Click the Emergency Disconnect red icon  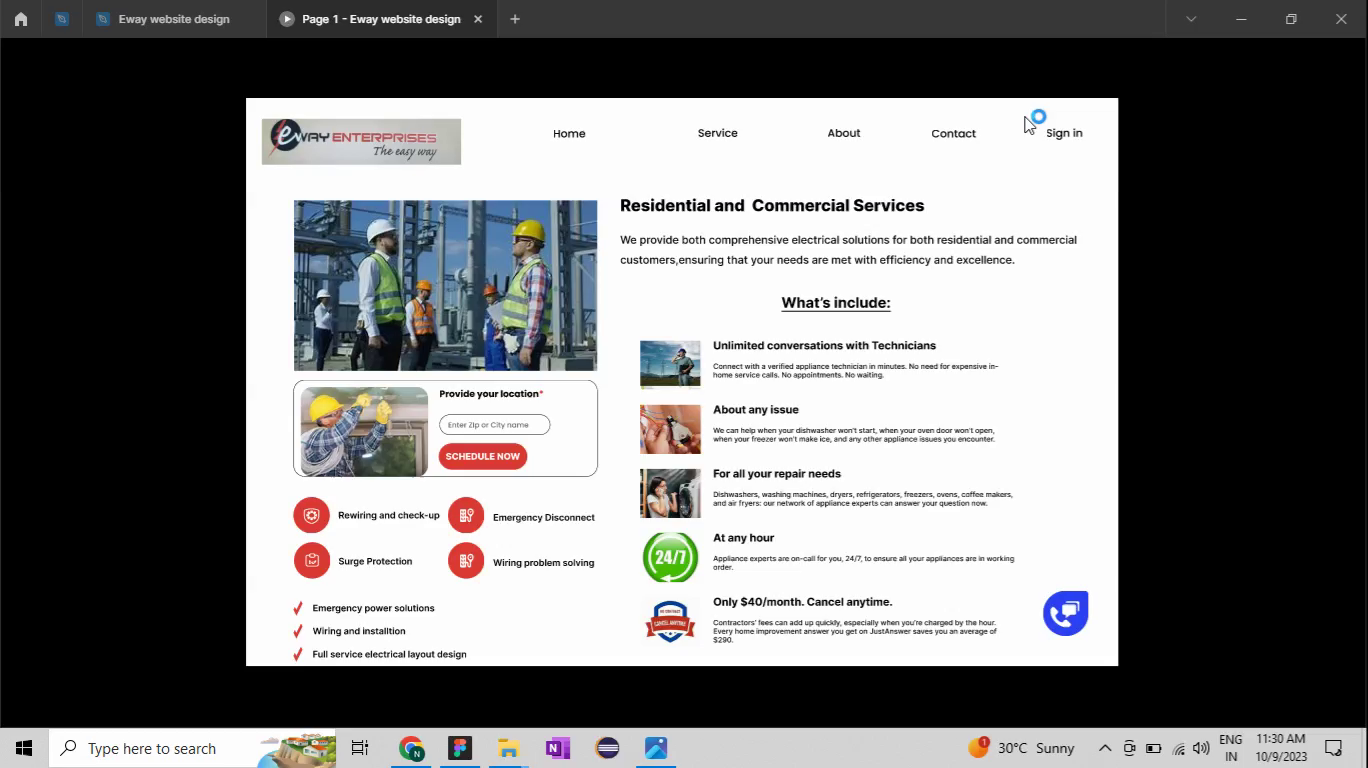[466, 516]
